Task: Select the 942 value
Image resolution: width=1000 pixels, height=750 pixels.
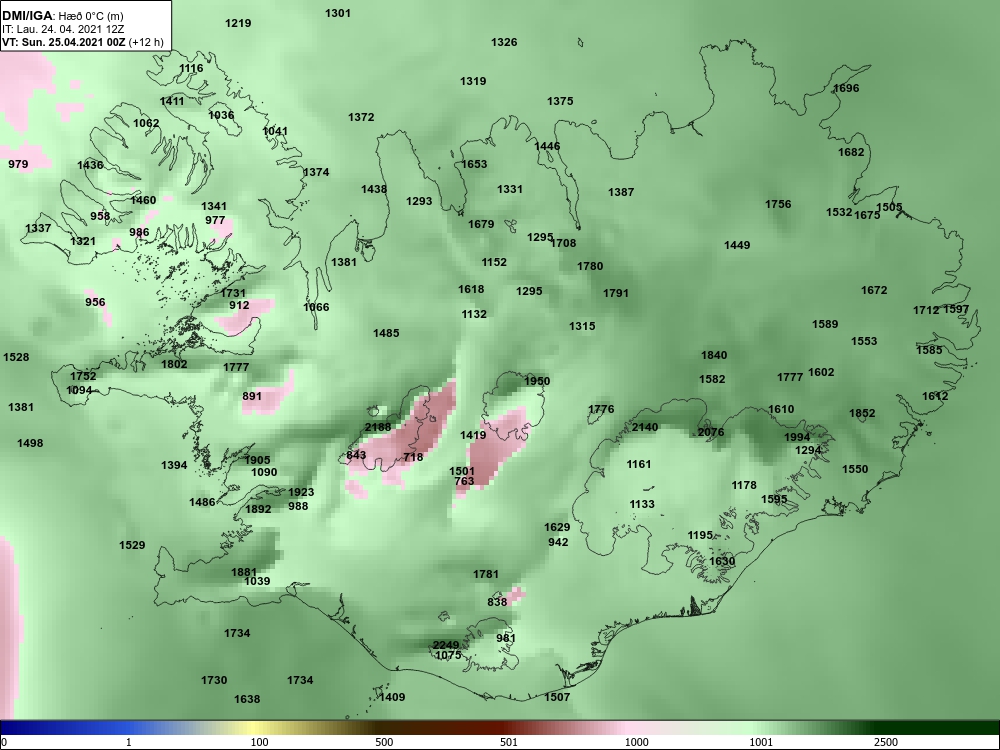Action: click(558, 542)
